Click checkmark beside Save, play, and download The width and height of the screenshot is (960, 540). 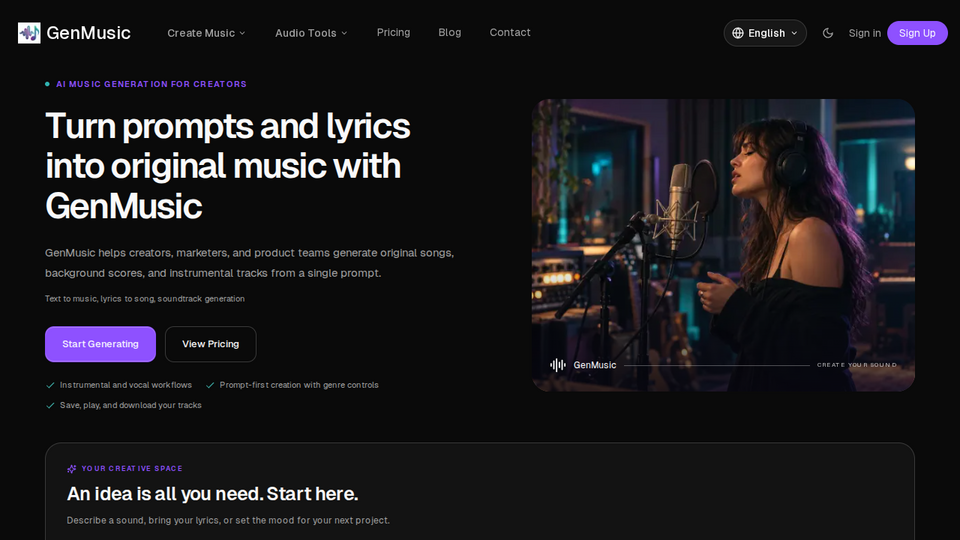tap(50, 405)
